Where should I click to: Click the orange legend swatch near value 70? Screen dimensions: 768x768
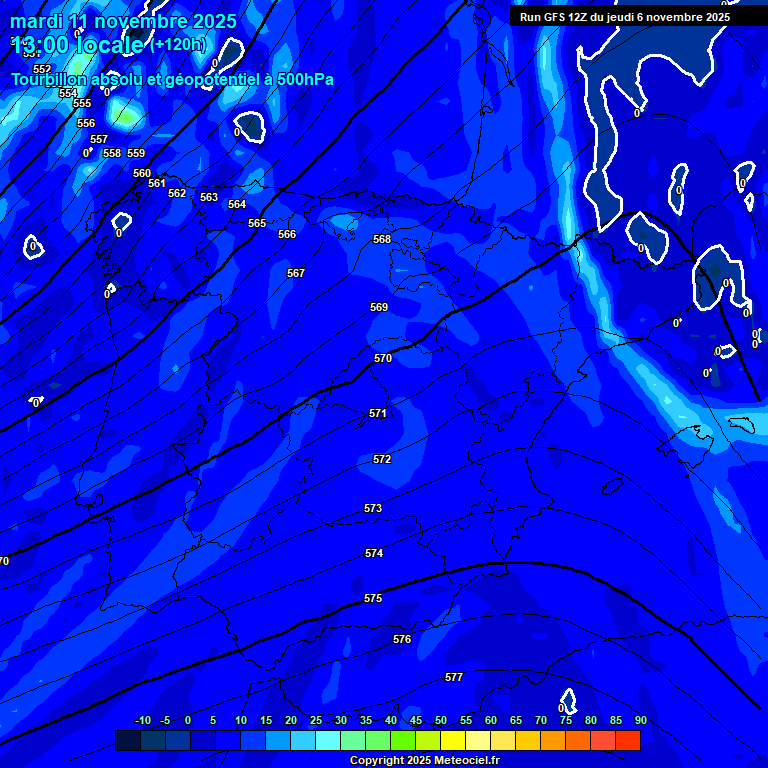click(528, 740)
